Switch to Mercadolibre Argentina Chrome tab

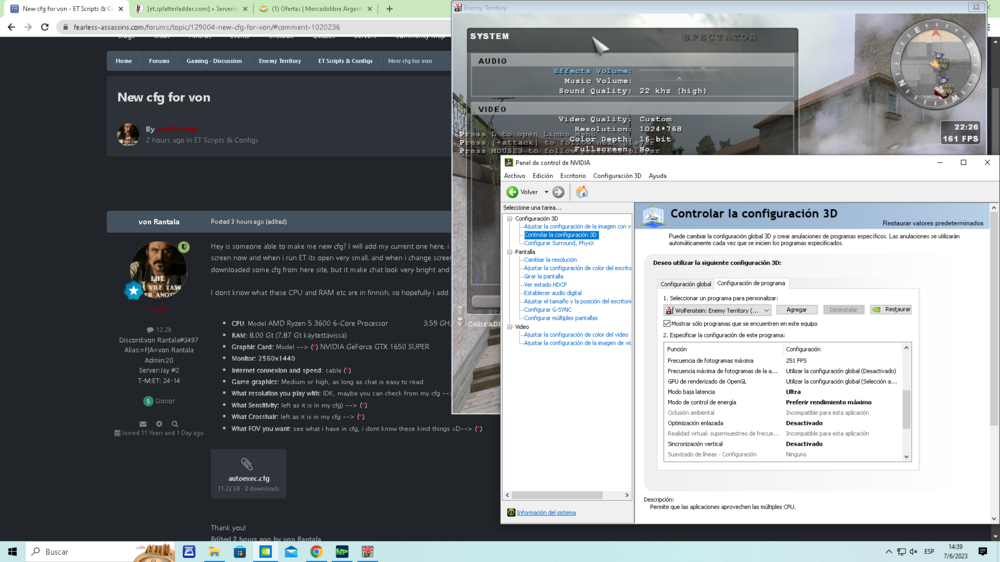tap(316, 9)
